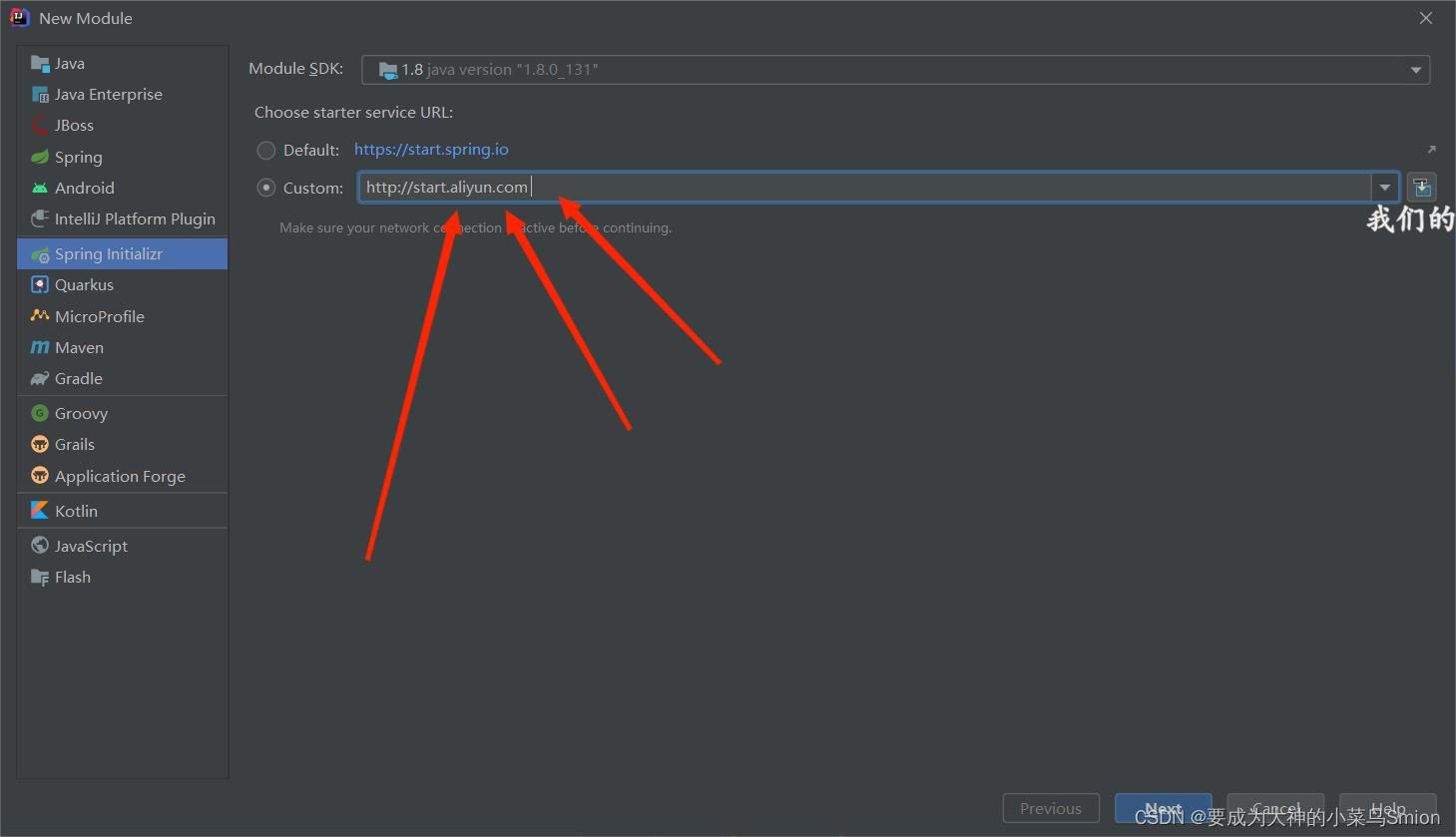Image resolution: width=1456 pixels, height=837 pixels.
Task: Click the 'Choose starter service URL:' label
Action: point(353,113)
